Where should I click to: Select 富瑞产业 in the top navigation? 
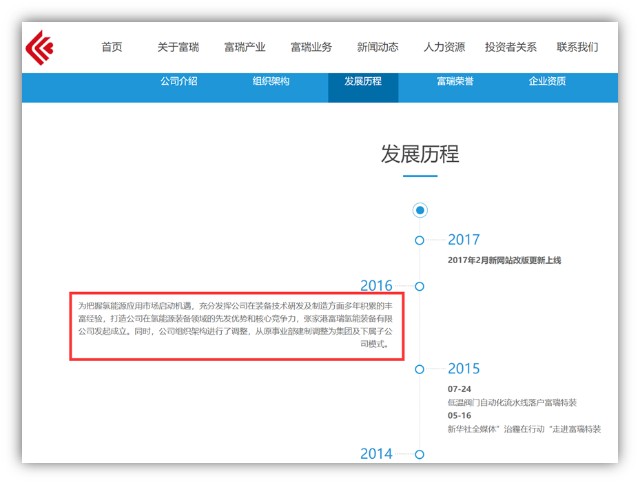point(245,47)
